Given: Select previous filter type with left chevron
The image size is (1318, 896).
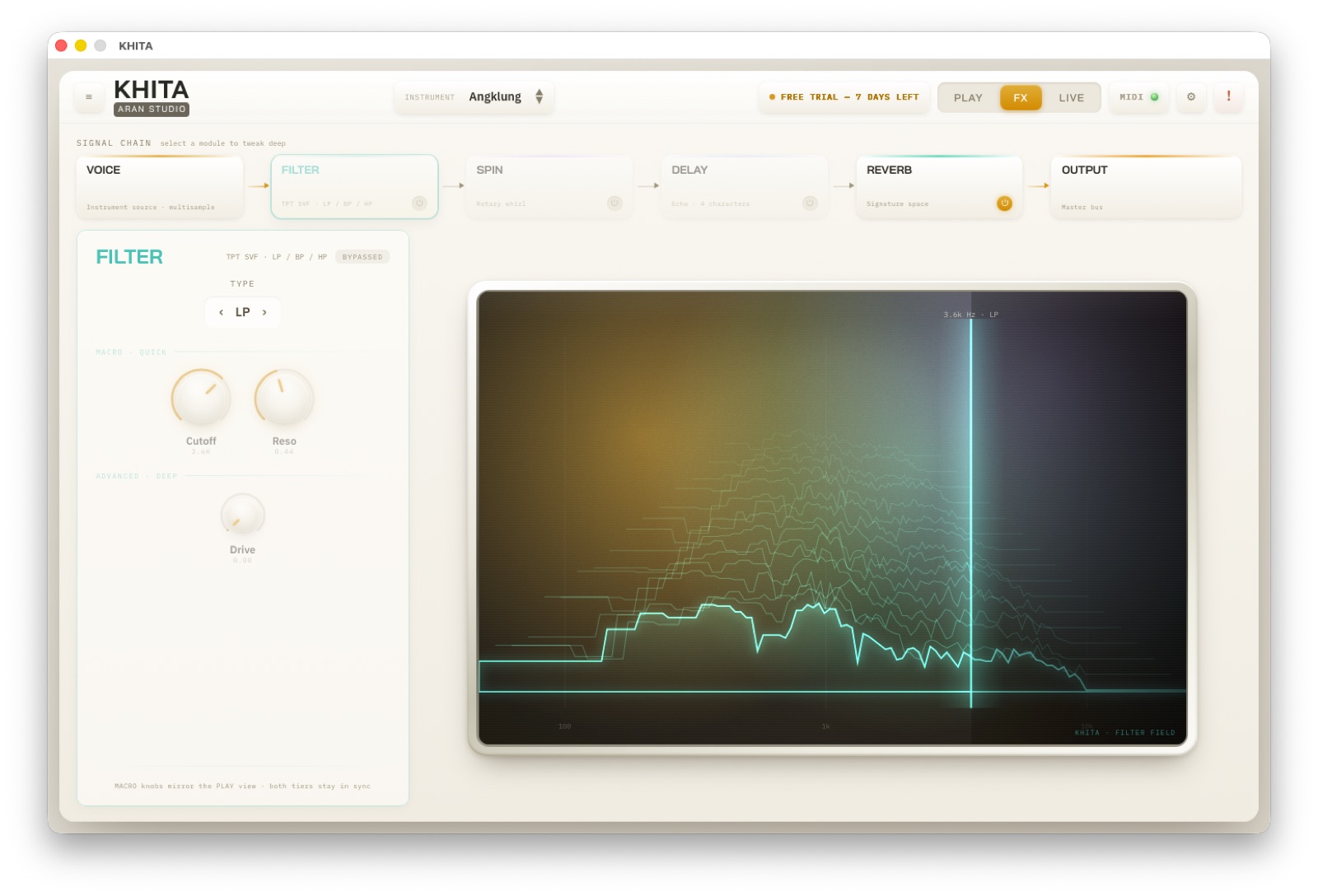Looking at the screenshot, I should coord(221,312).
